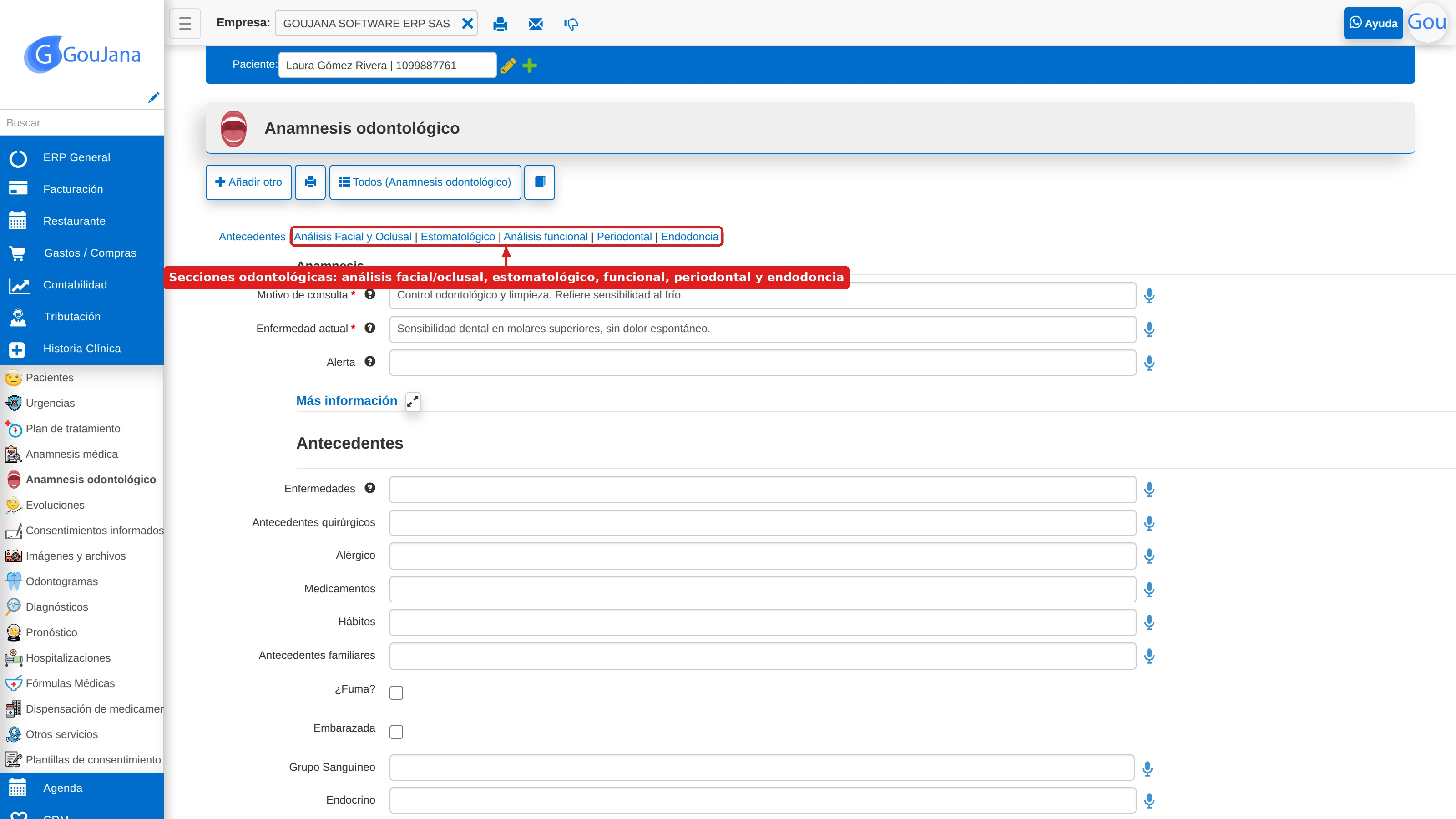Expand the Más información section
The height and width of the screenshot is (819, 1456).
click(413, 401)
